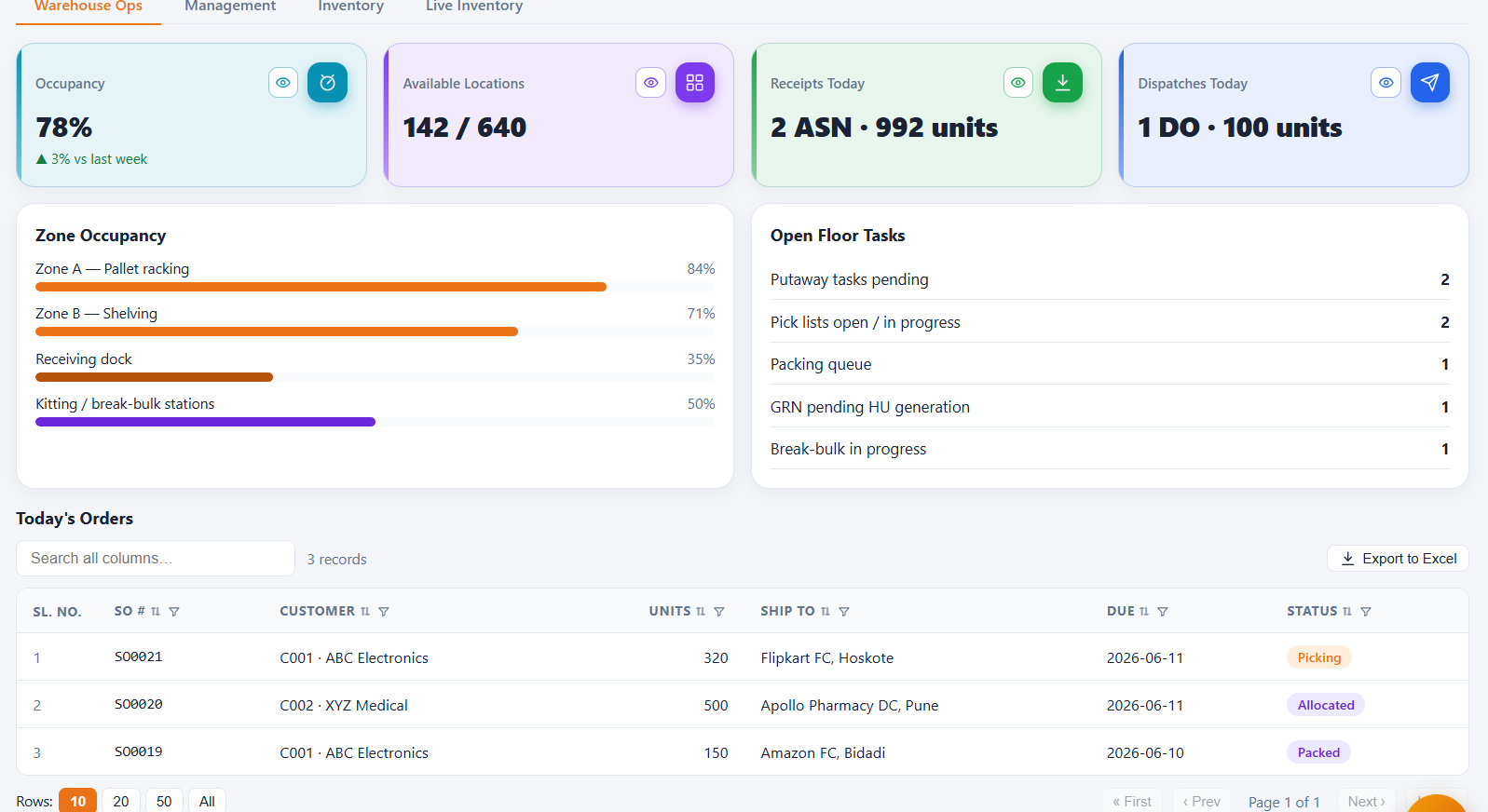
Task: Click the green download icon on Receipts Today
Action: 1062,83
